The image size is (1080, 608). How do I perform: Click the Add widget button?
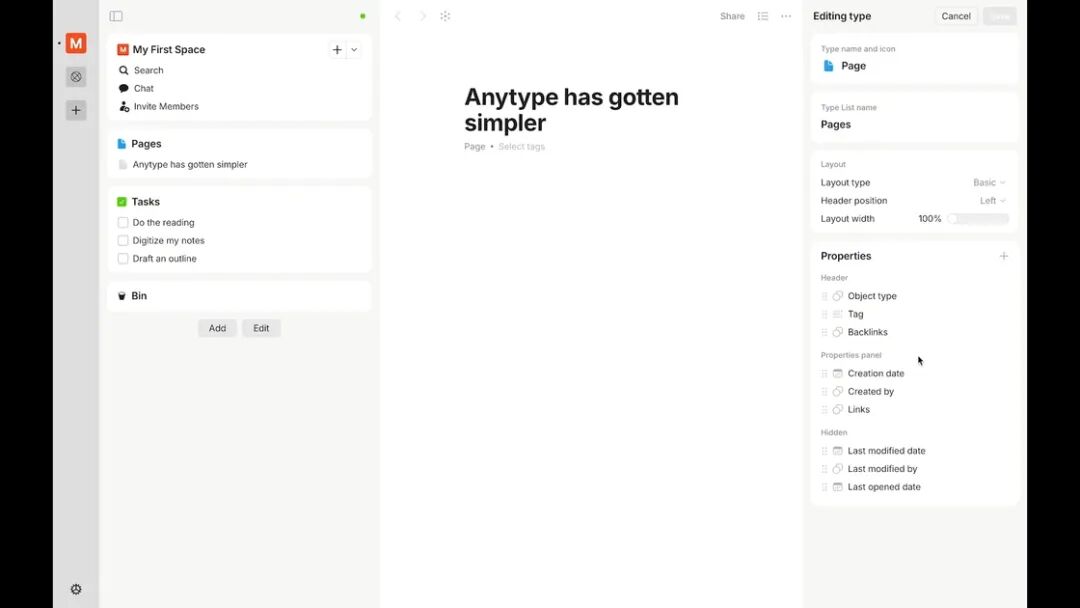click(217, 328)
